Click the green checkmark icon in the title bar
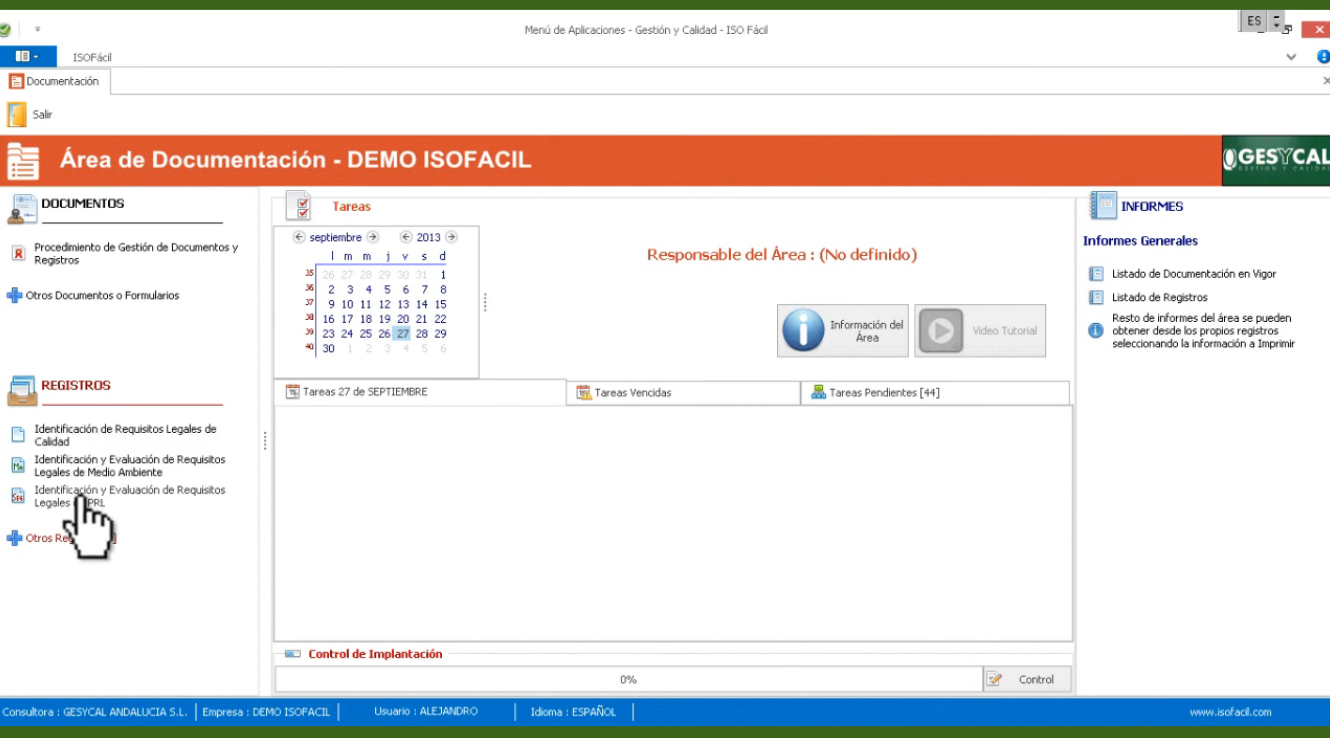 tap(5, 30)
